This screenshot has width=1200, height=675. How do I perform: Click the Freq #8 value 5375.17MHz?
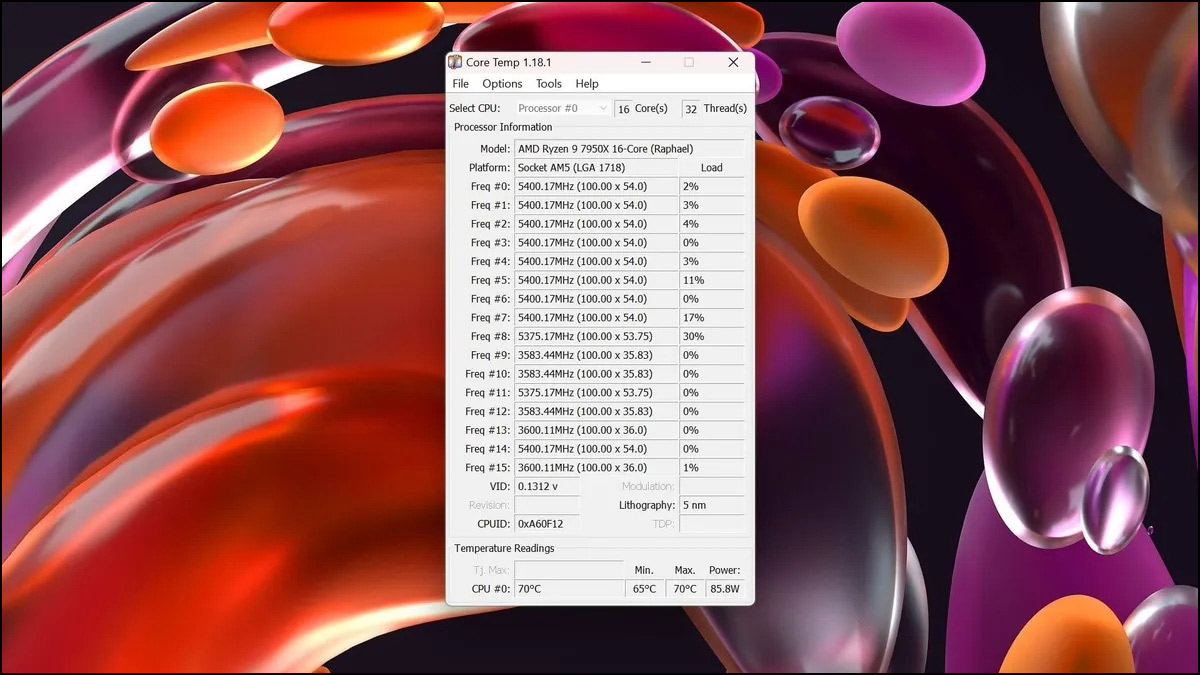click(596, 337)
